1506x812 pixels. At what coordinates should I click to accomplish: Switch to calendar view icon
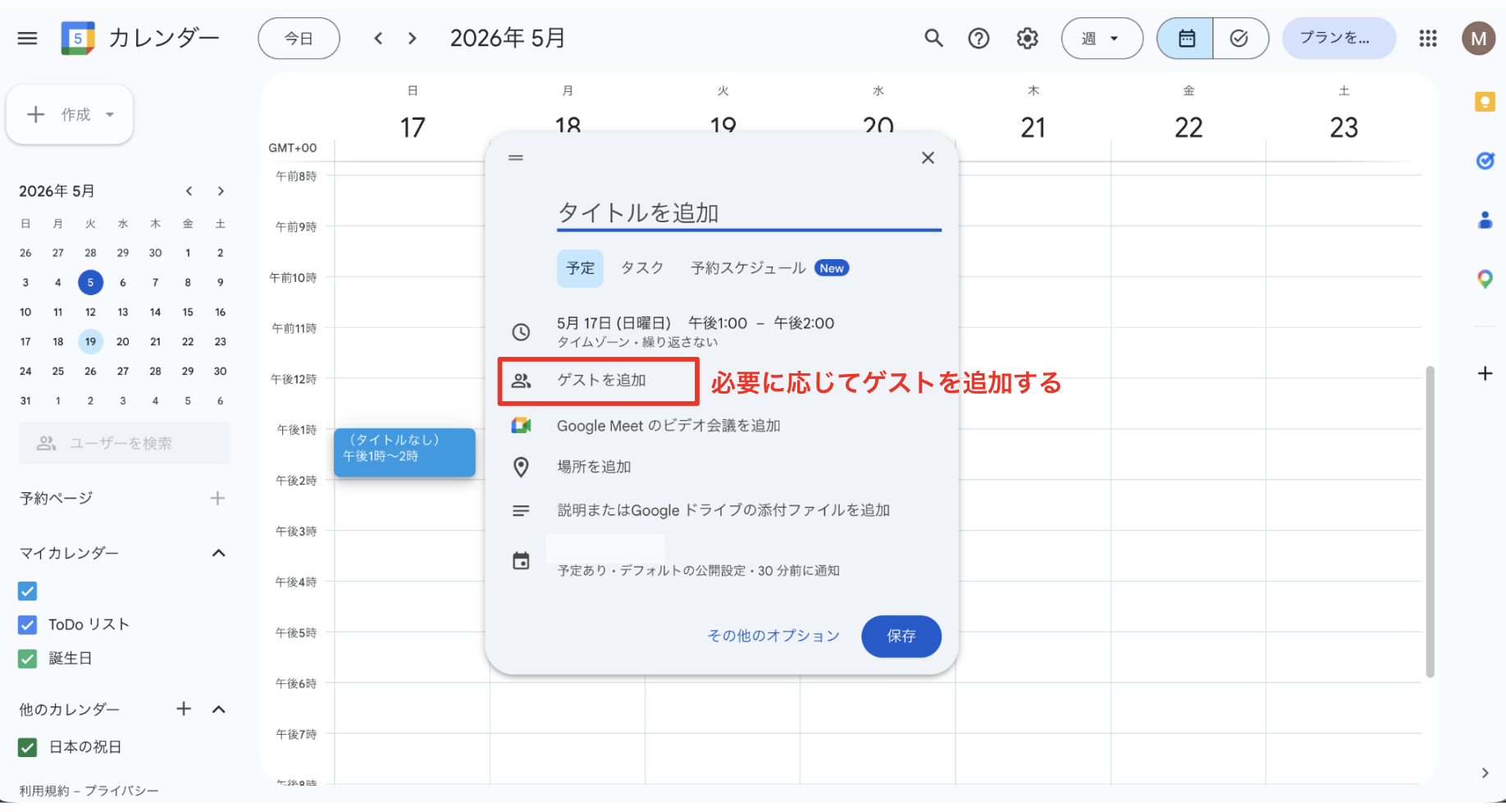(x=1186, y=39)
